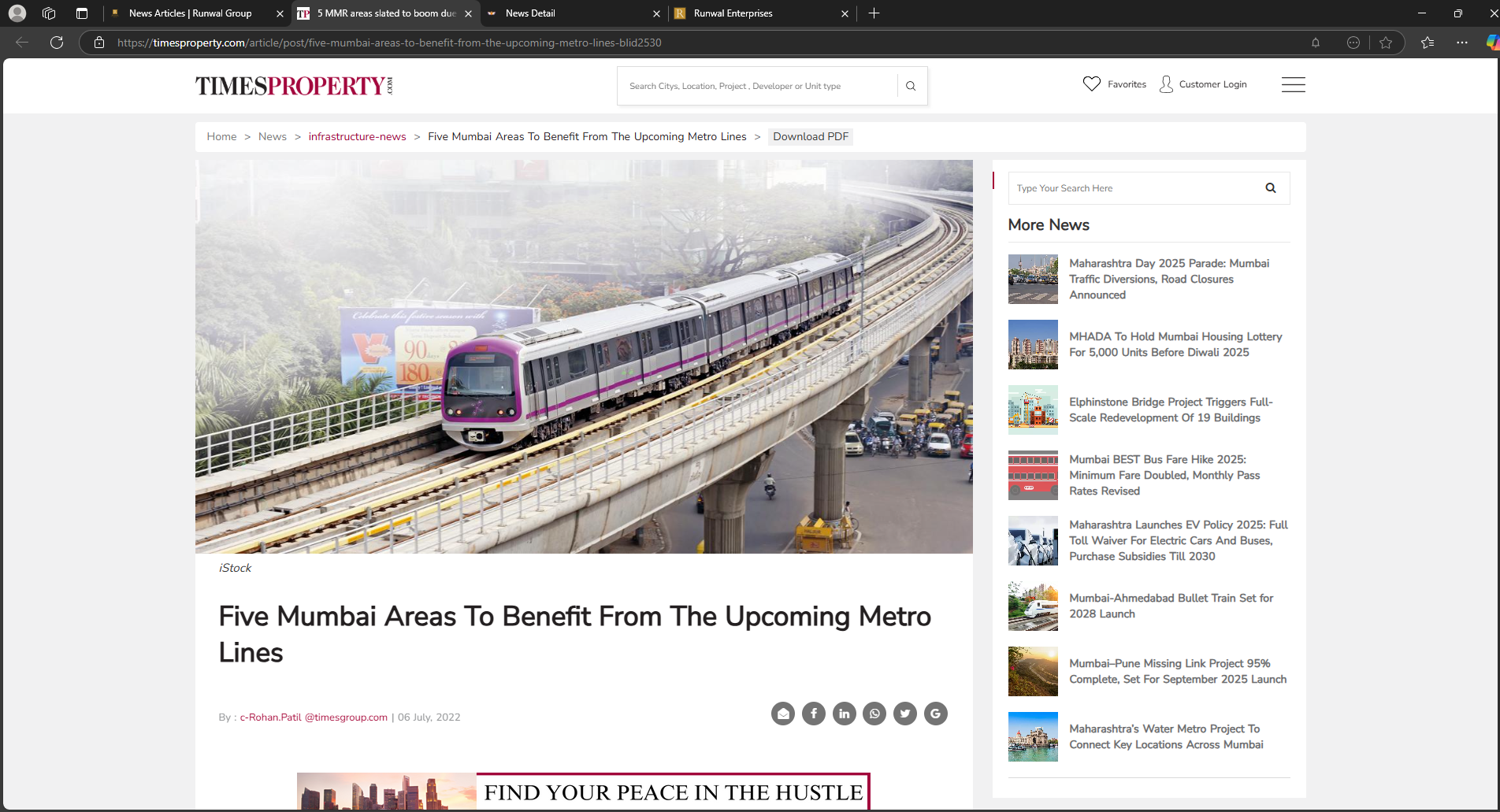Share article via the Facebook icon
1500x812 pixels.
[814, 714]
